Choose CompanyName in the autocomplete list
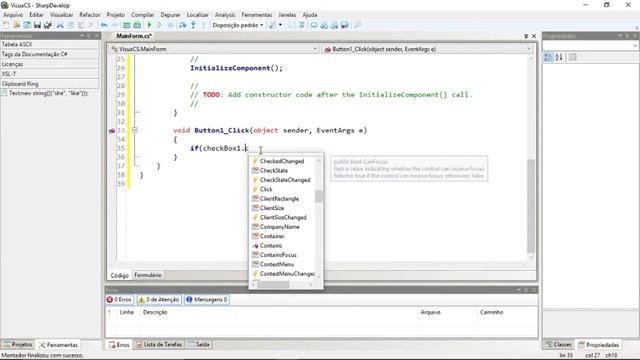This screenshot has width=640, height=360. point(280,227)
